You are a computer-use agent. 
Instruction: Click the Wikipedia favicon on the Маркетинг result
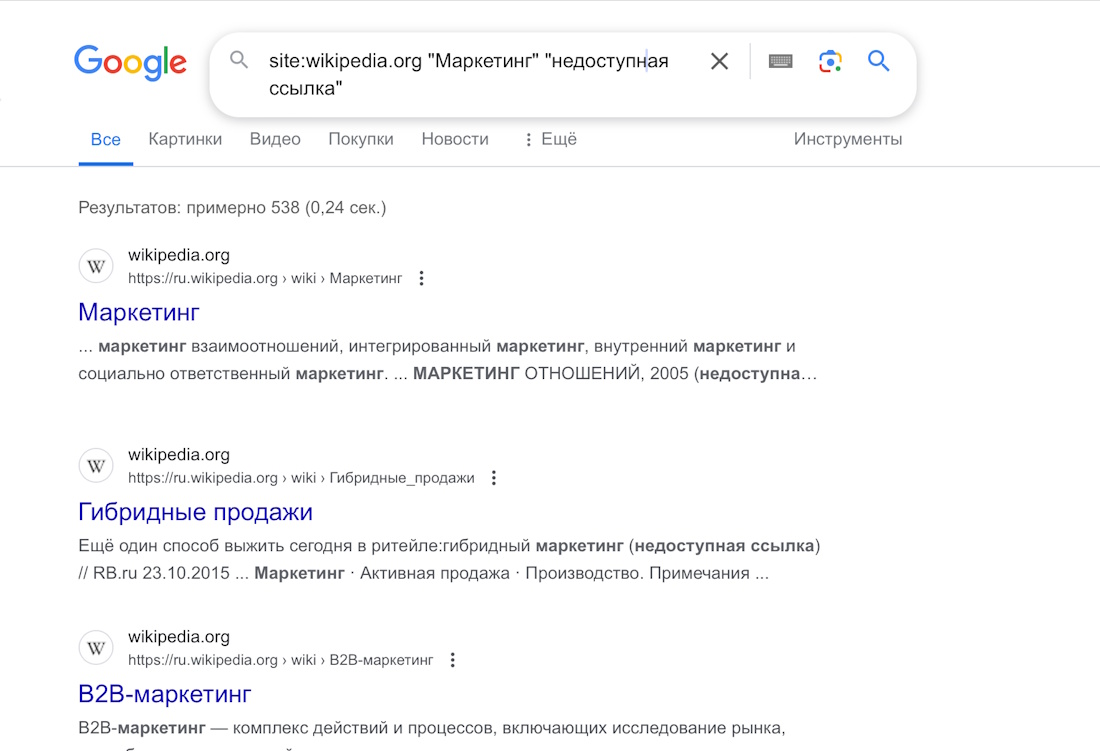[95, 265]
